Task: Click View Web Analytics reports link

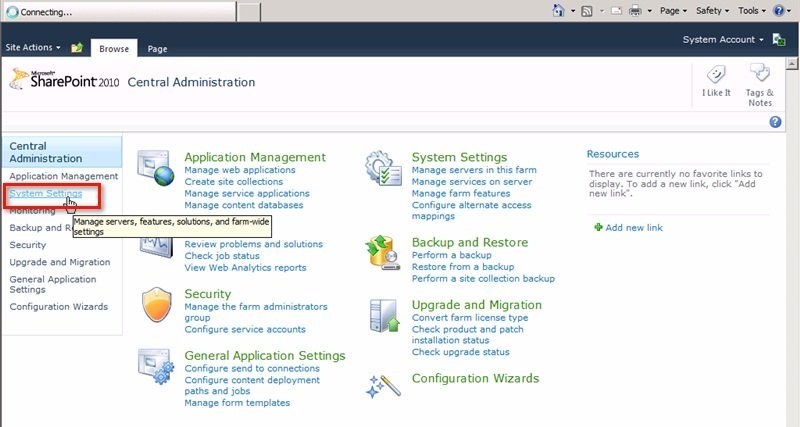Action: pyautogui.click(x=245, y=267)
